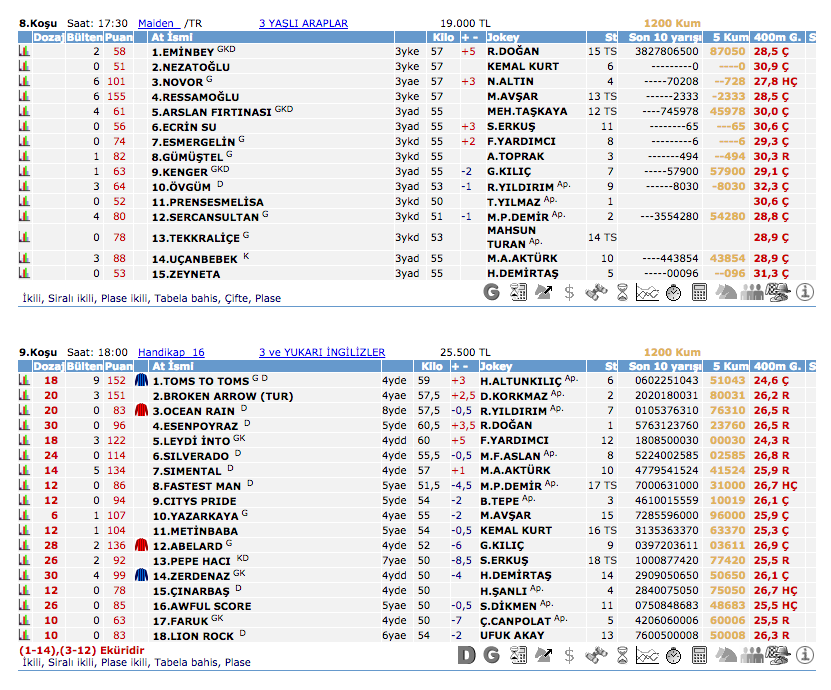
Task: Open the stopwatch icon in race 9 toolbar
Action: click(673, 656)
